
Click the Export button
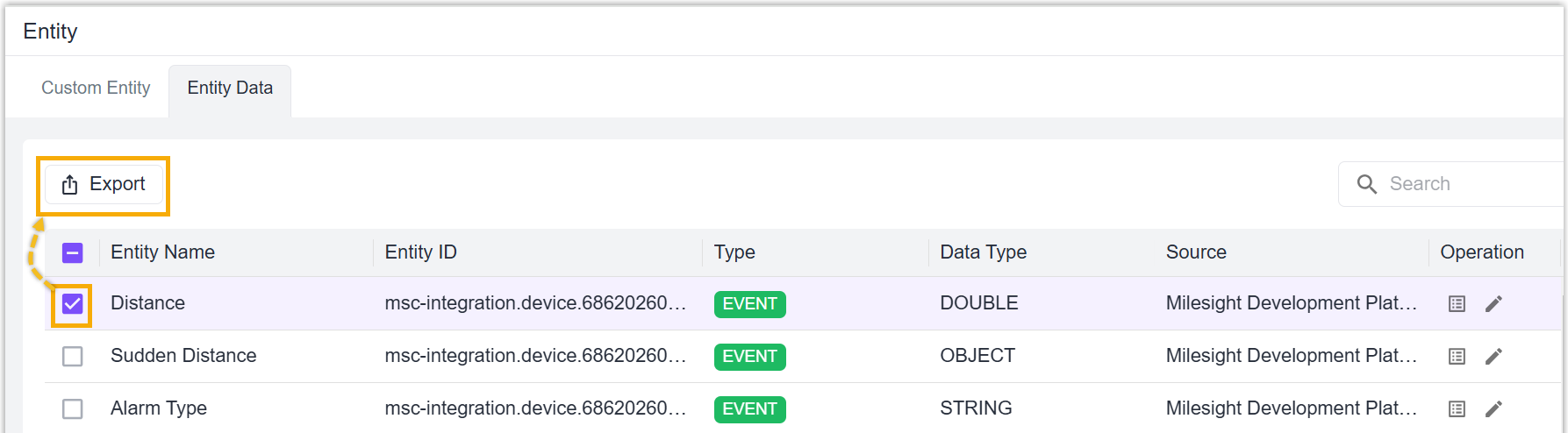pyautogui.click(x=104, y=184)
